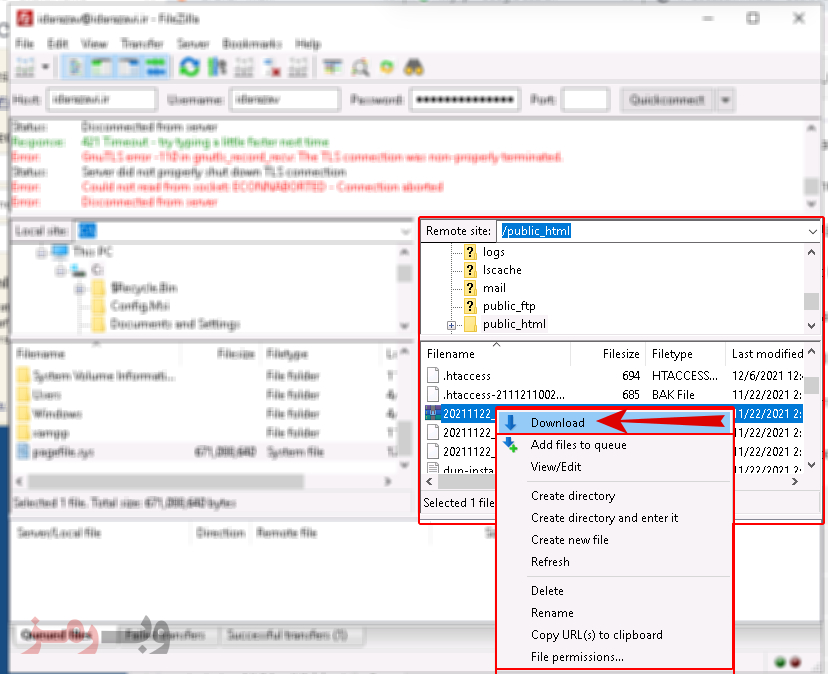Open the Edit menu
This screenshot has height=674, width=828.
tap(58, 43)
